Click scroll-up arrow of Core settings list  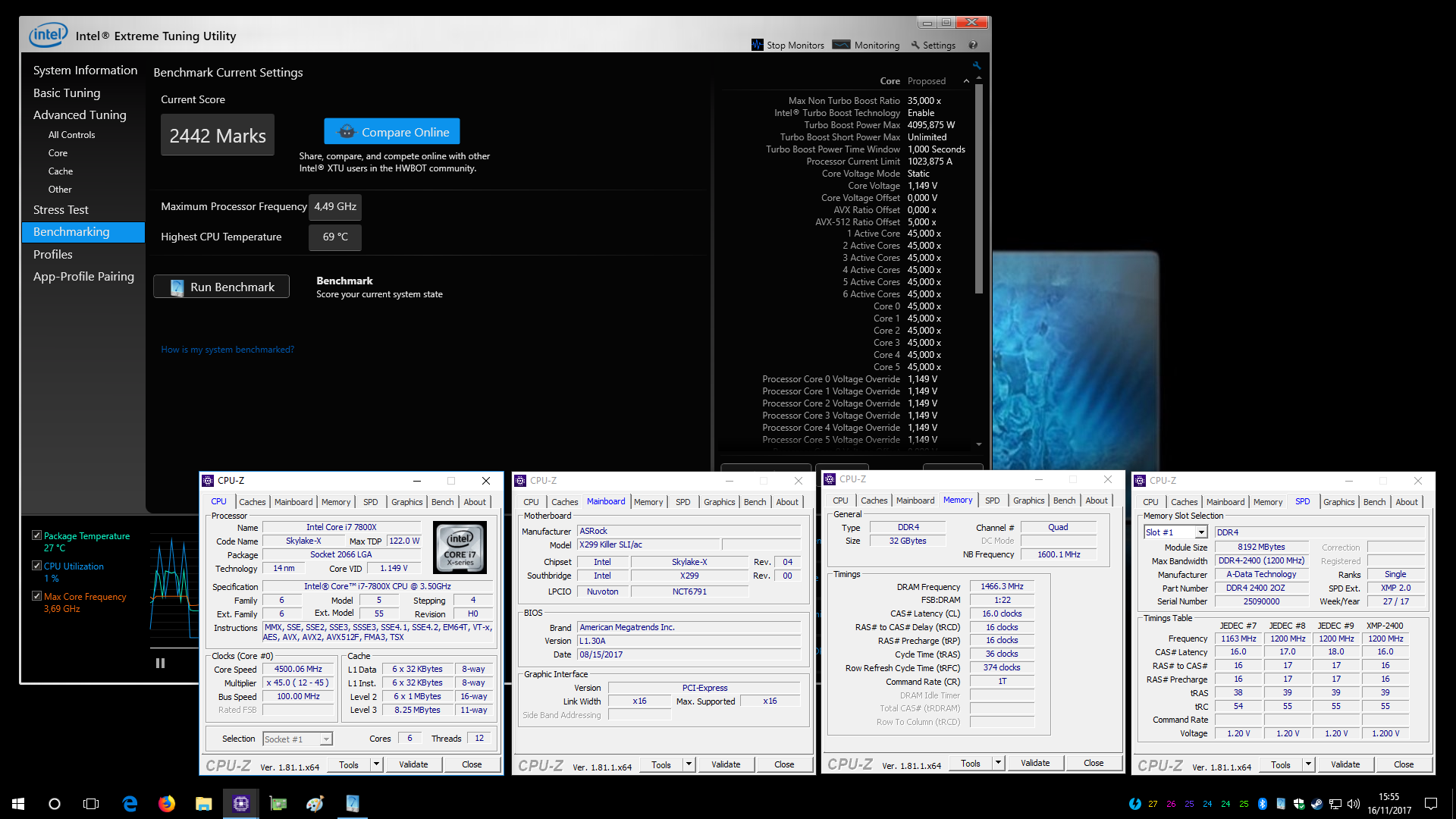979,78
